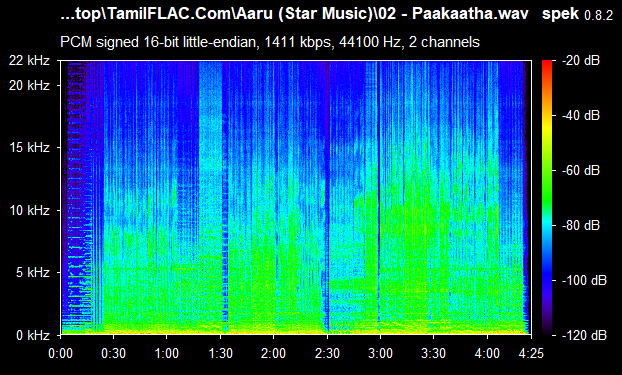This screenshot has width=622, height=375.
Task: Click the 0:30 time marker
Action: click(x=113, y=353)
